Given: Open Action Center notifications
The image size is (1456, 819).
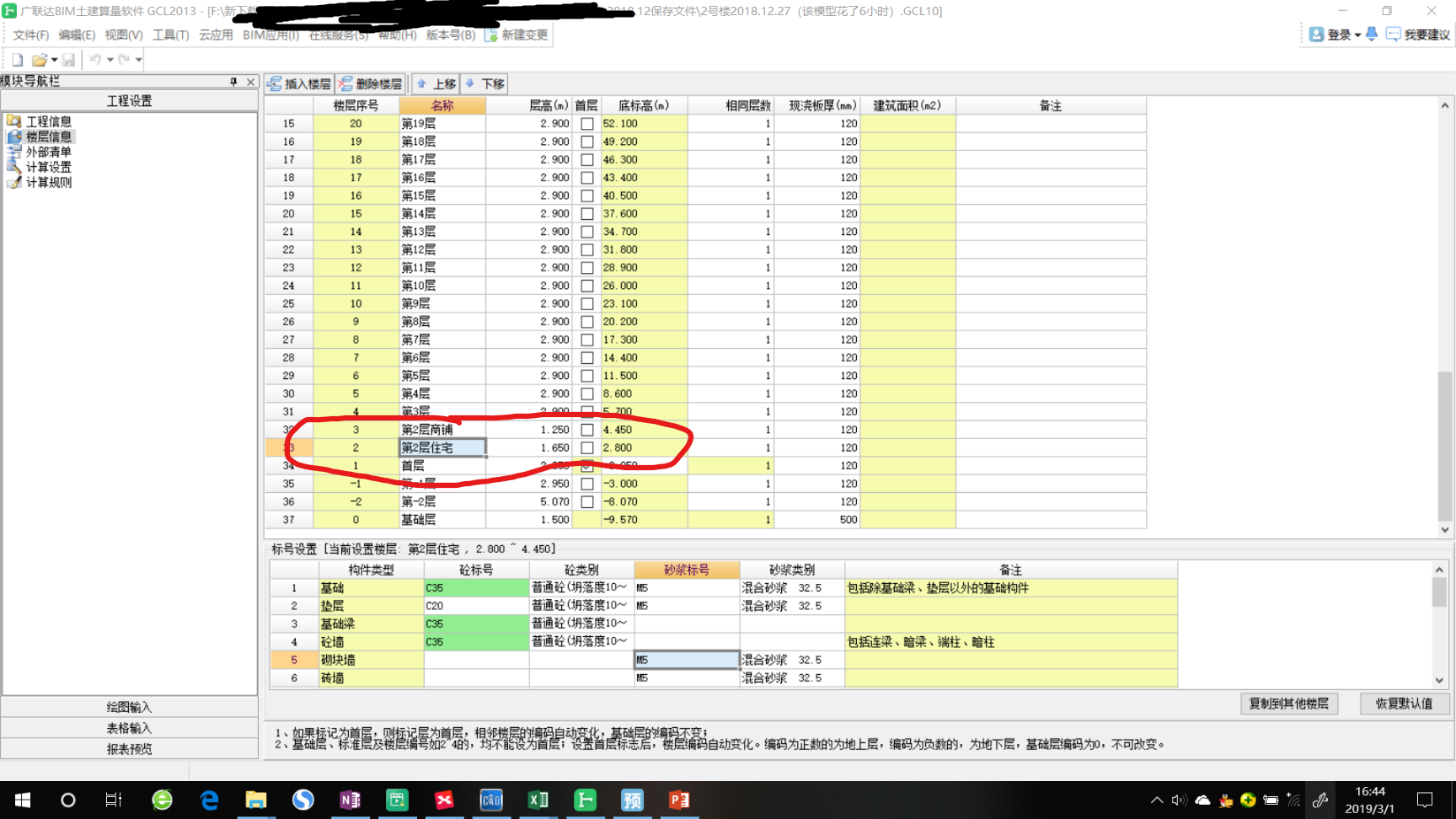Looking at the screenshot, I should 1425,800.
